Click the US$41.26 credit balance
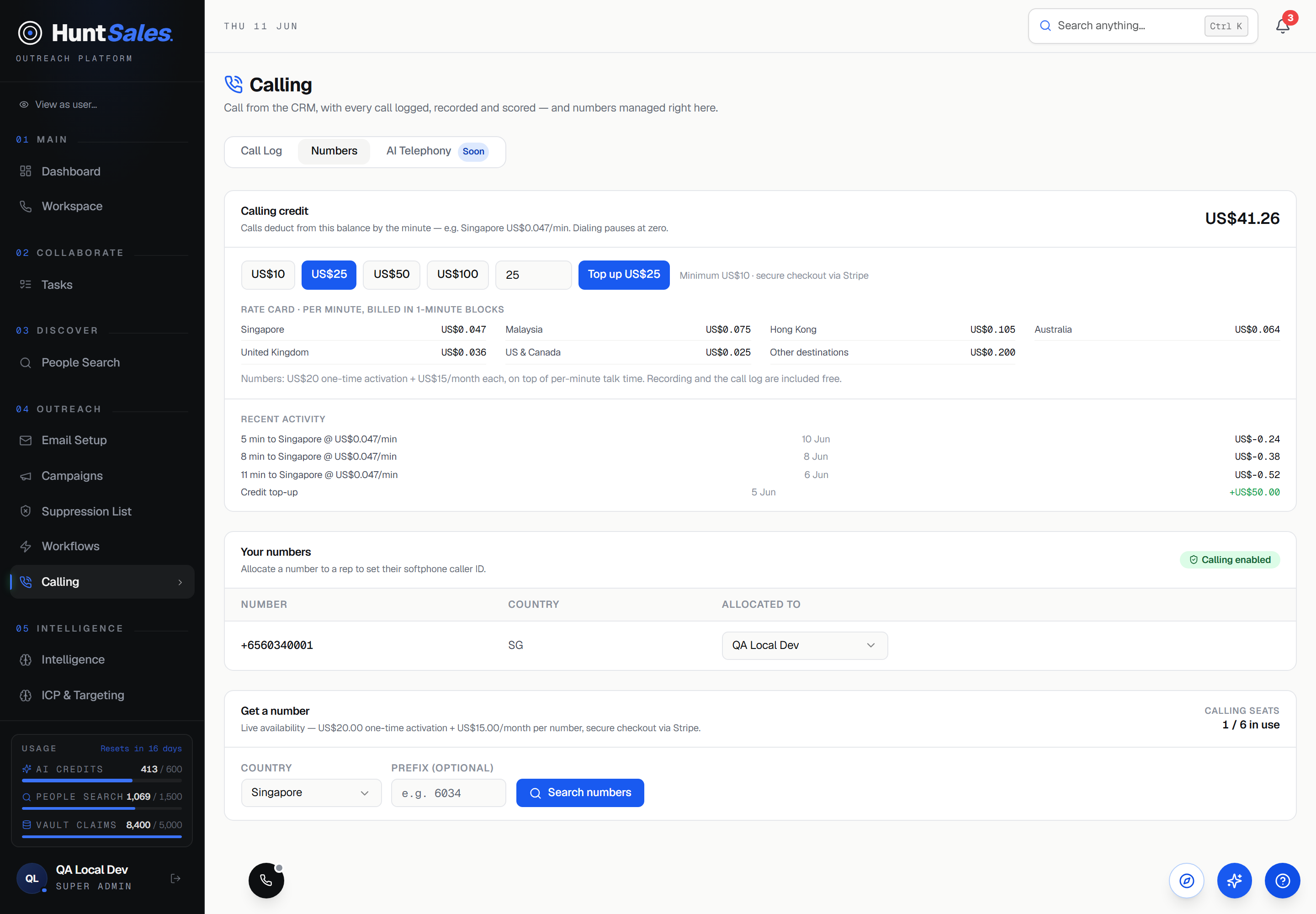The image size is (1316, 914). point(1242,218)
